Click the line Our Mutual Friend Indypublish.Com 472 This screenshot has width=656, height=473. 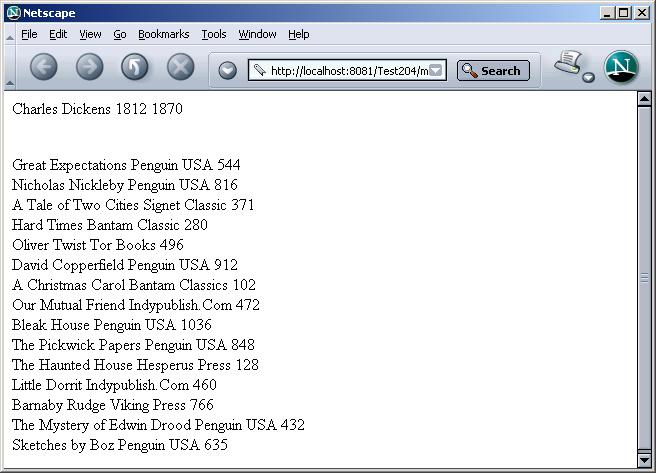click(x=136, y=305)
